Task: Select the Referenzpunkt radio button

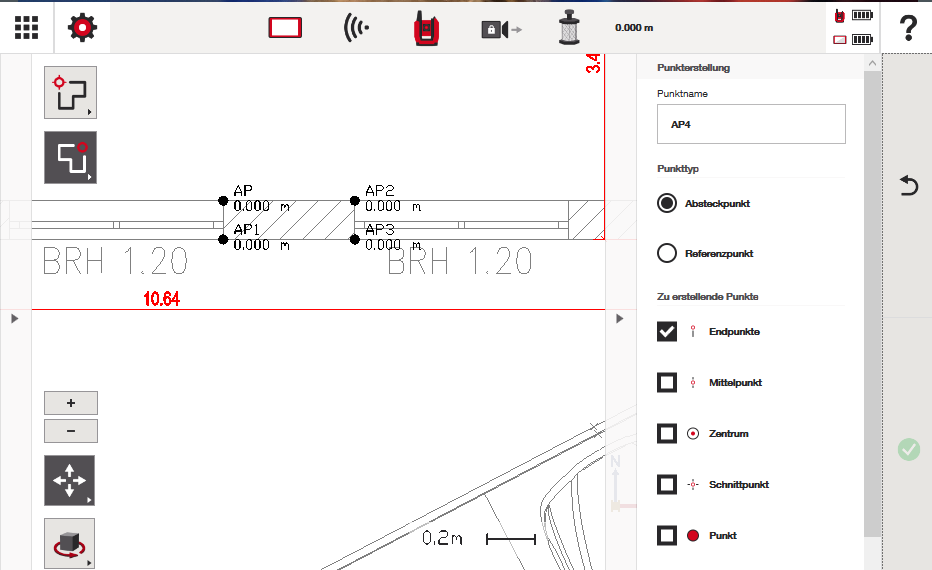Action: tap(667, 253)
